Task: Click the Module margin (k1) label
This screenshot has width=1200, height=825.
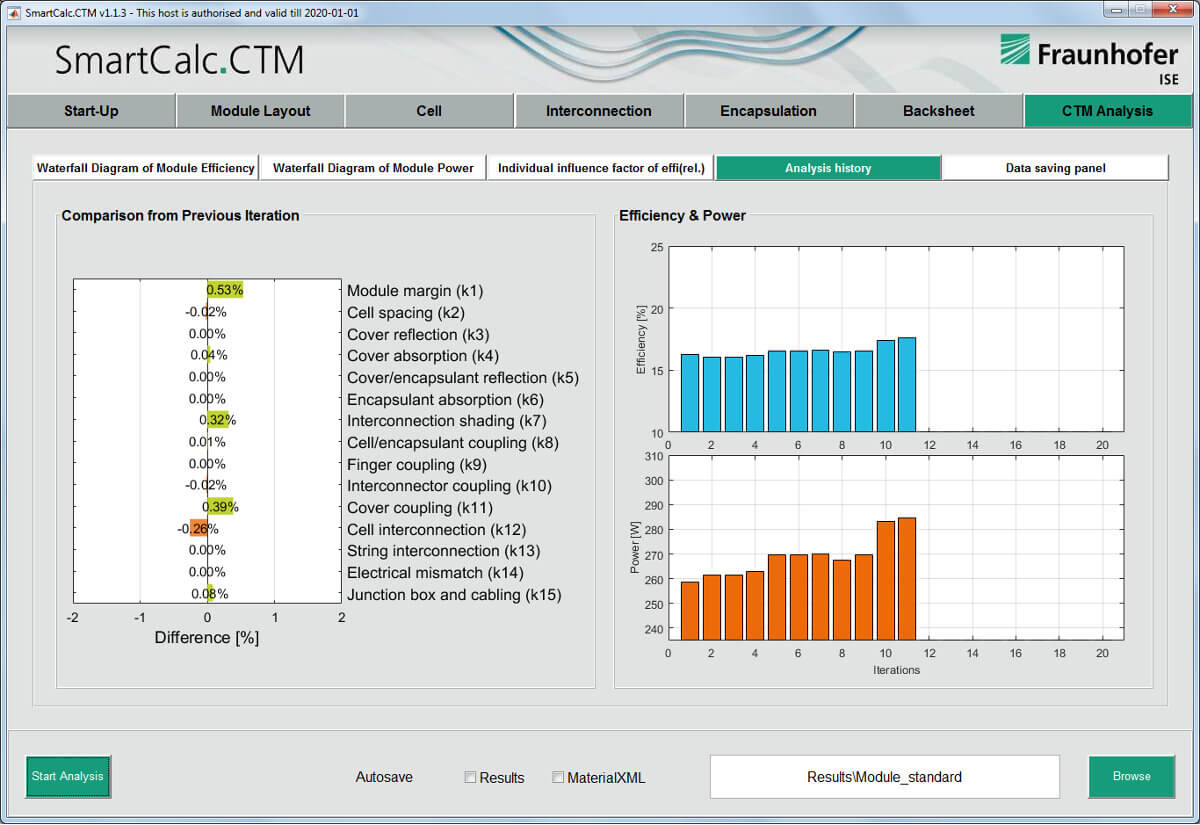Action: click(415, 291)
